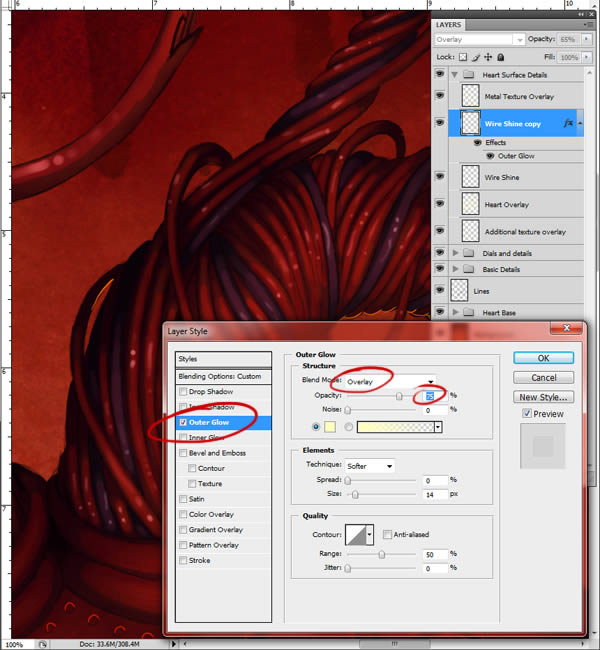Open the Technique Softer dropdown
This screenshot has height=650, width=600.
[x=369, y=466]
